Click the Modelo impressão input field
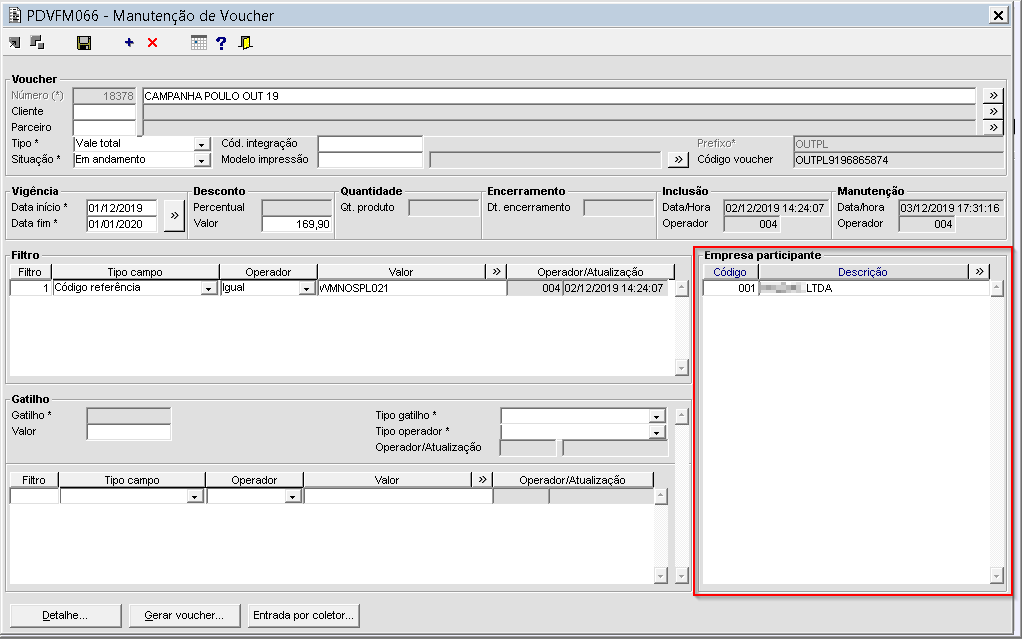1022x639 pixels. (x=370, y=160)
